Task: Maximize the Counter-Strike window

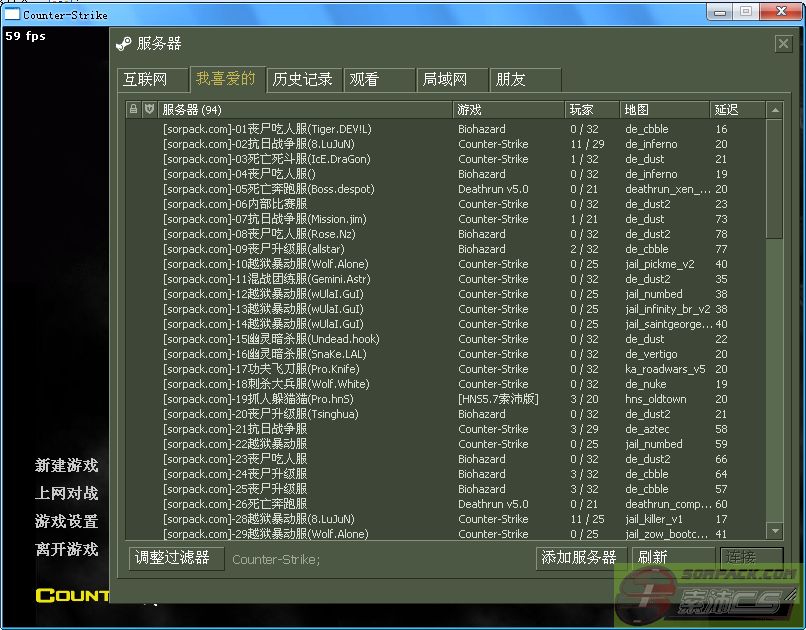Action: click(x=747, y=12)
